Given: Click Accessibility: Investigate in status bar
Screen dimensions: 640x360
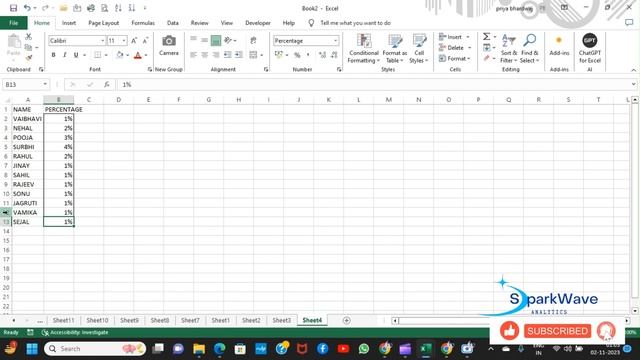Looking at the screenshot, I should point(75,332).
